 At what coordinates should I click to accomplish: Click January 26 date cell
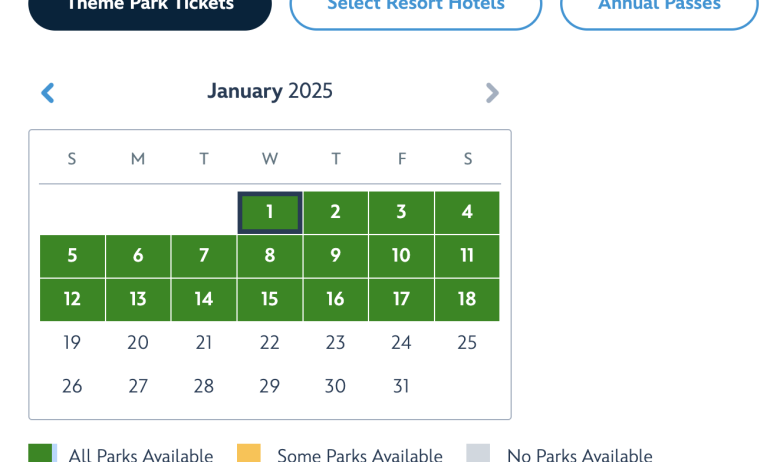(x=72, y=386)
